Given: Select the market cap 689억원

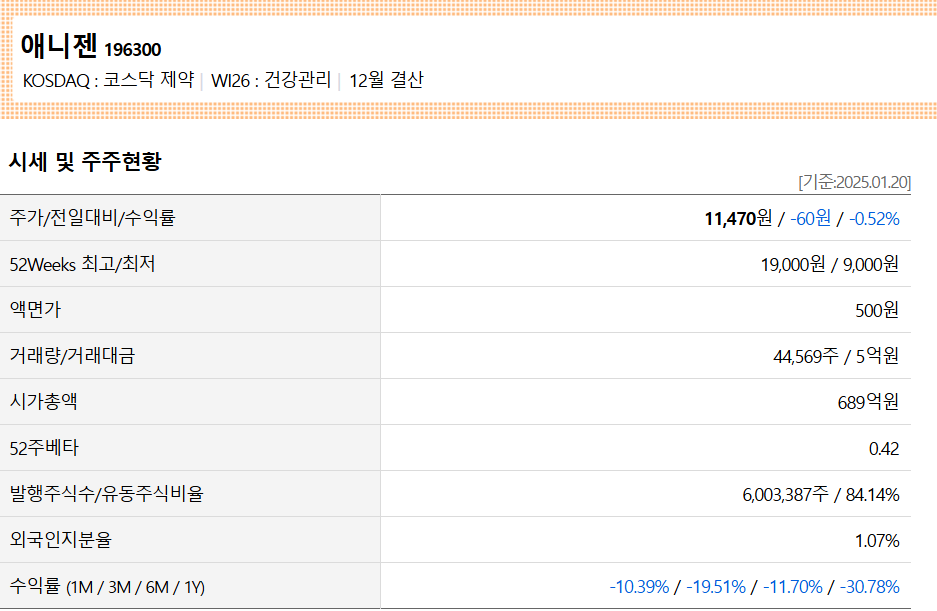Looking at the screenshot, I should click(868, 402).
